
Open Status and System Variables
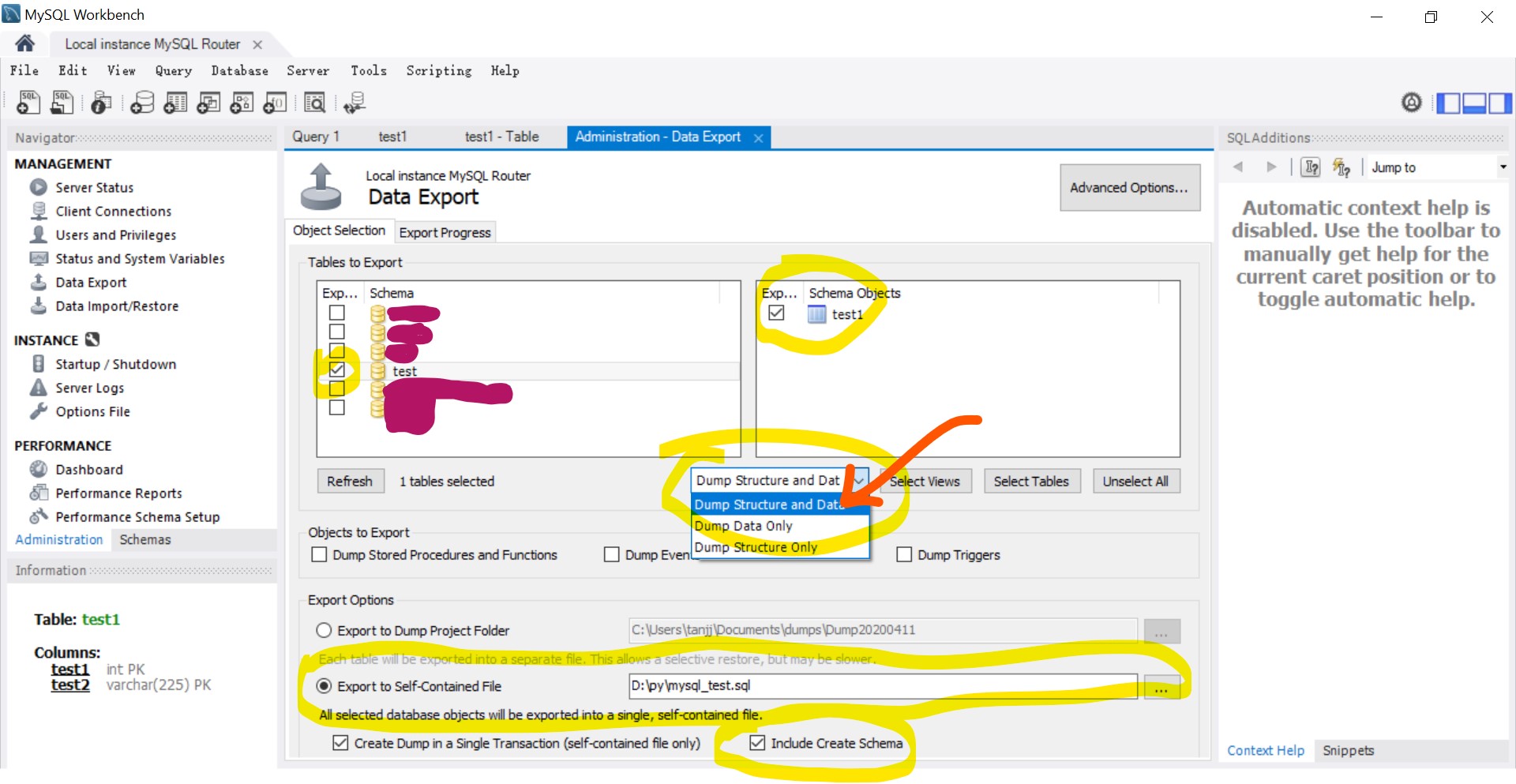pos(140,258)
